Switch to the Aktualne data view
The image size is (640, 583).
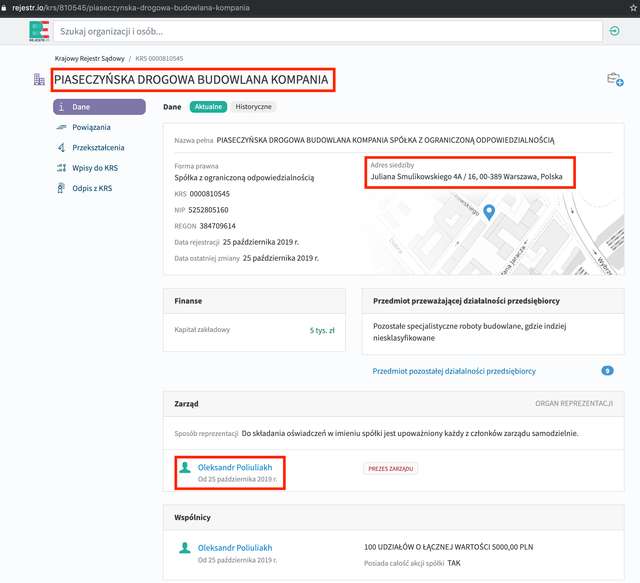click(x=208, y=106)
